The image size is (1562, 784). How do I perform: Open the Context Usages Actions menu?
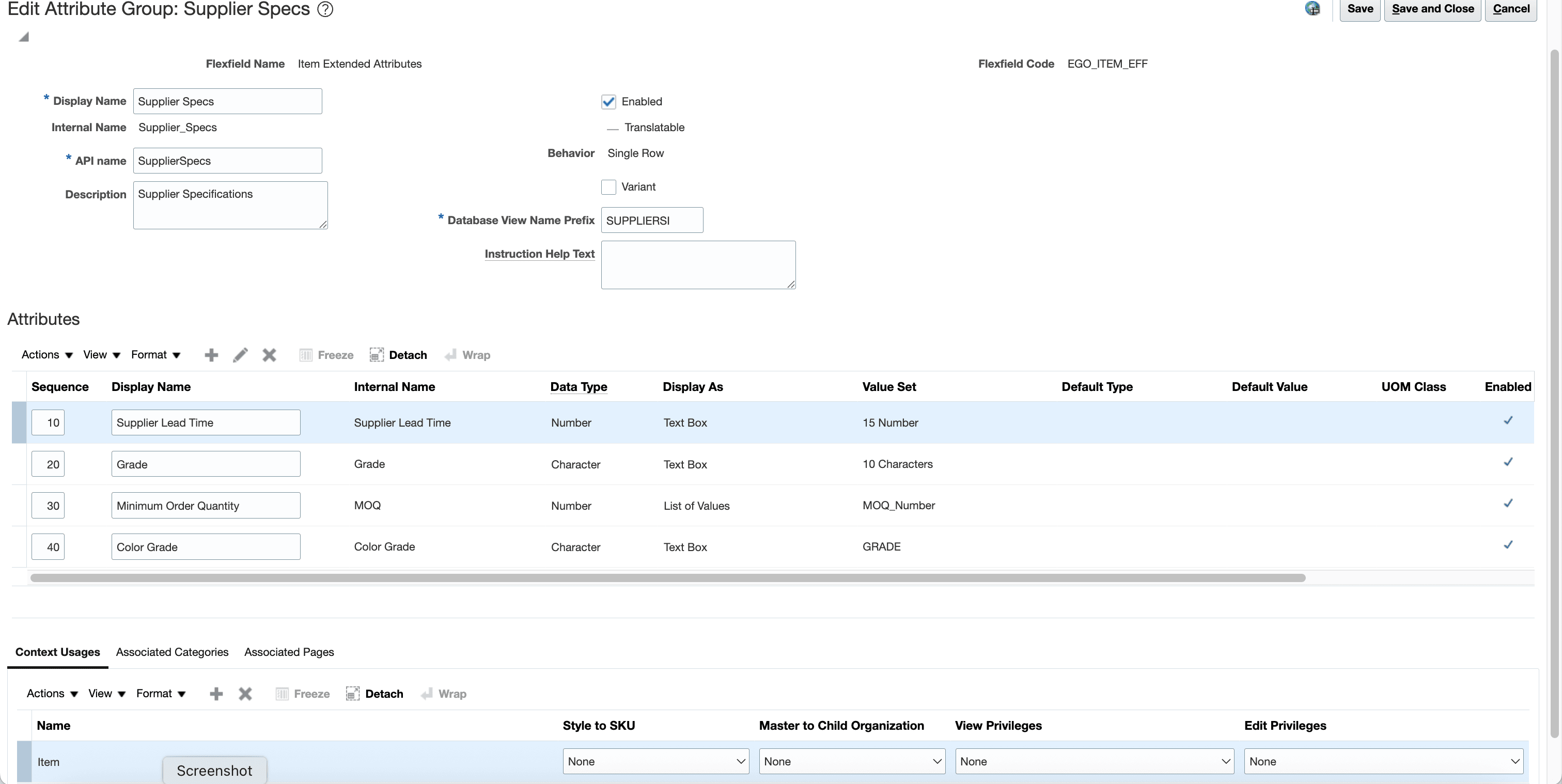pyautogui.click(x=52, y=694)
